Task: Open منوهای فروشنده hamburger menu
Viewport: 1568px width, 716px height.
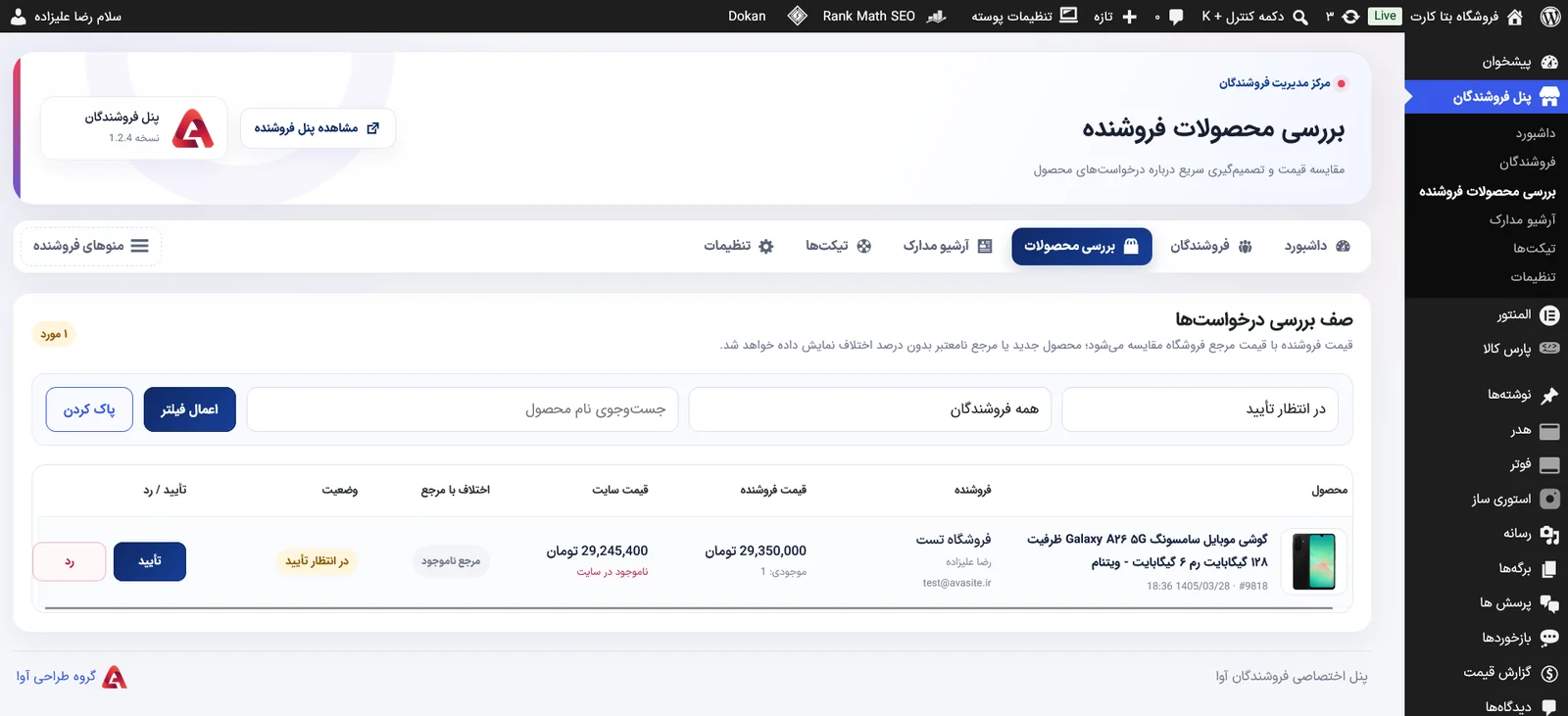Action: tap(91, 246)
